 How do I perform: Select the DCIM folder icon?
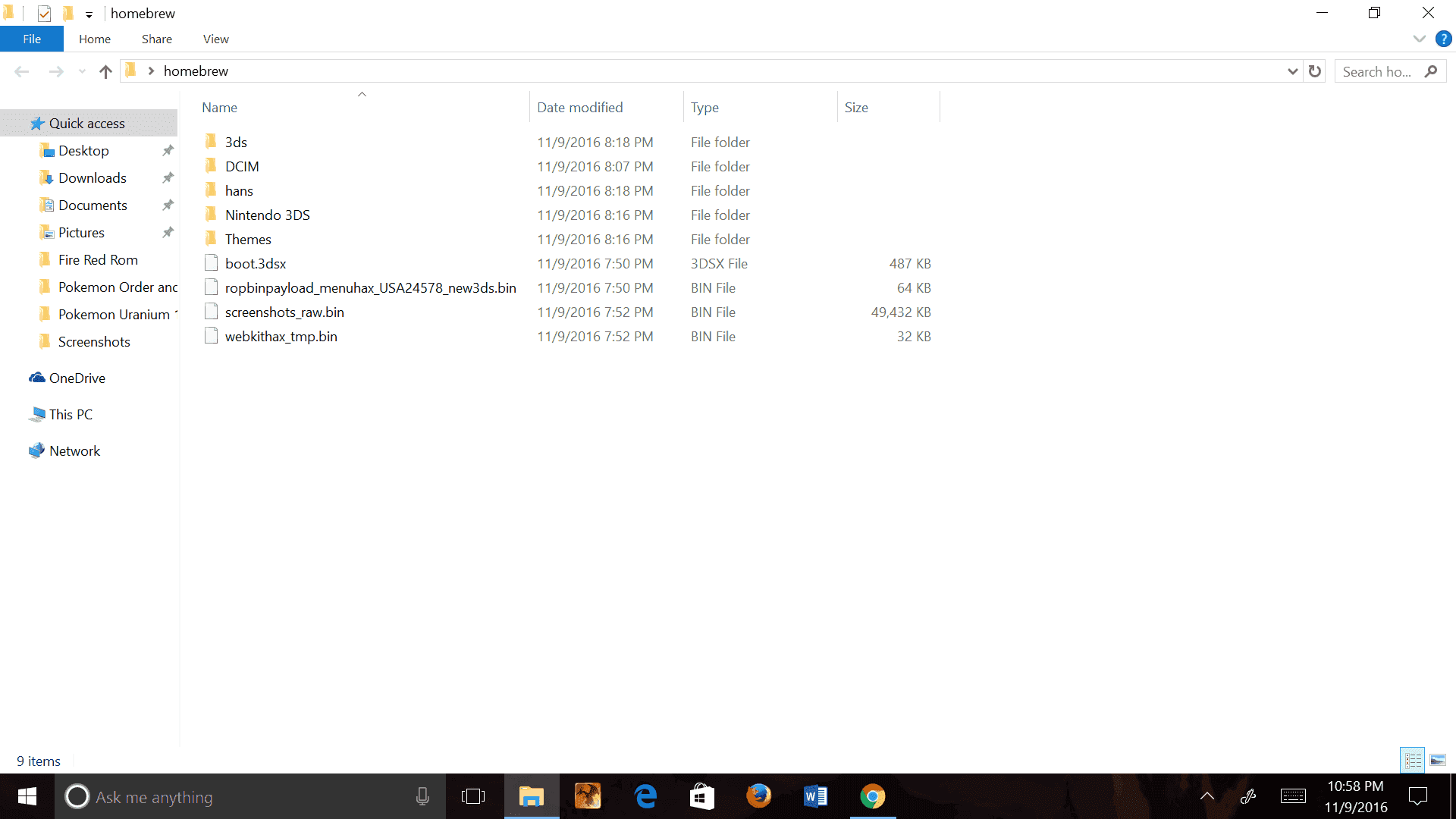211,166
